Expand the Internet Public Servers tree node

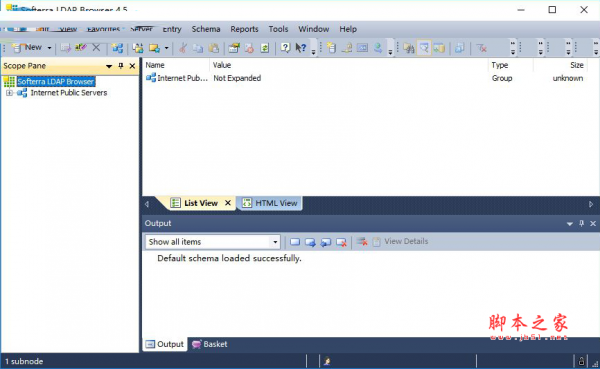[9, 93]
